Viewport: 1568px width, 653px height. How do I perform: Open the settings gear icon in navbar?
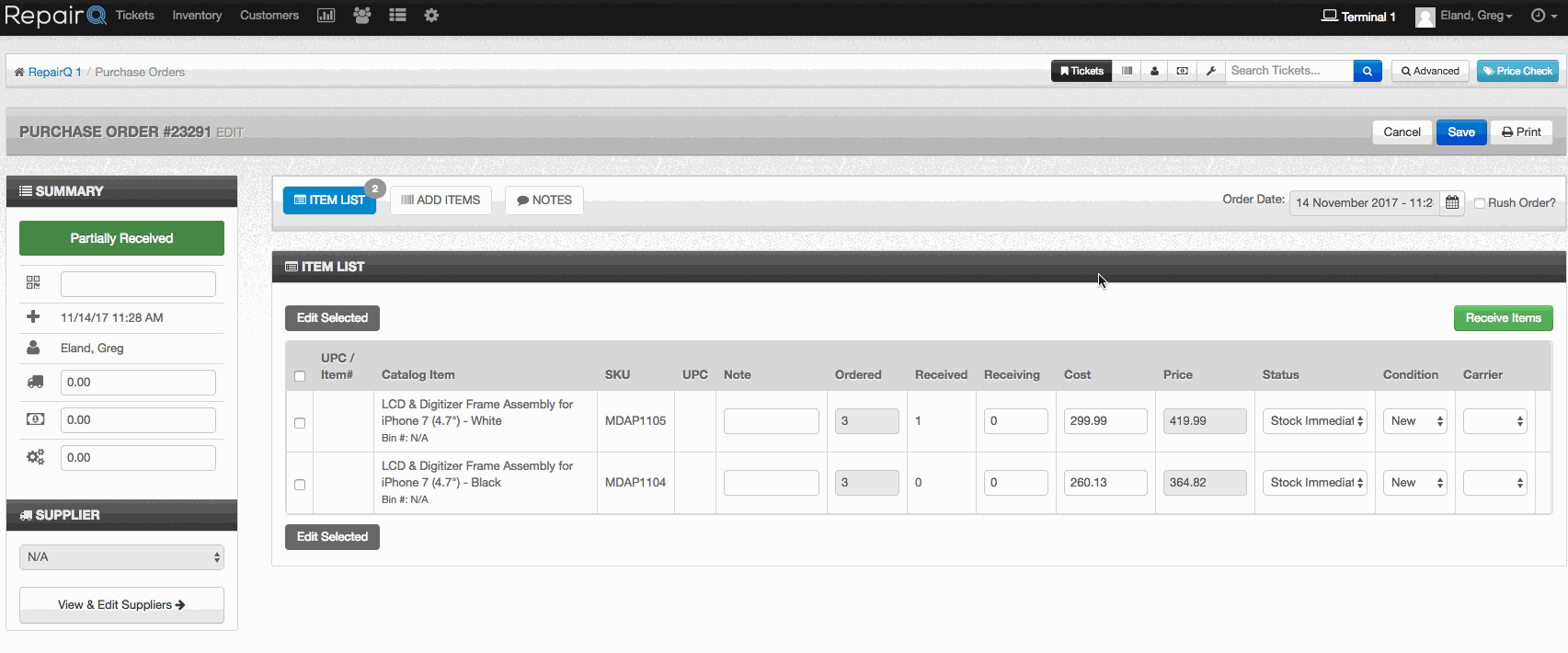431,16
